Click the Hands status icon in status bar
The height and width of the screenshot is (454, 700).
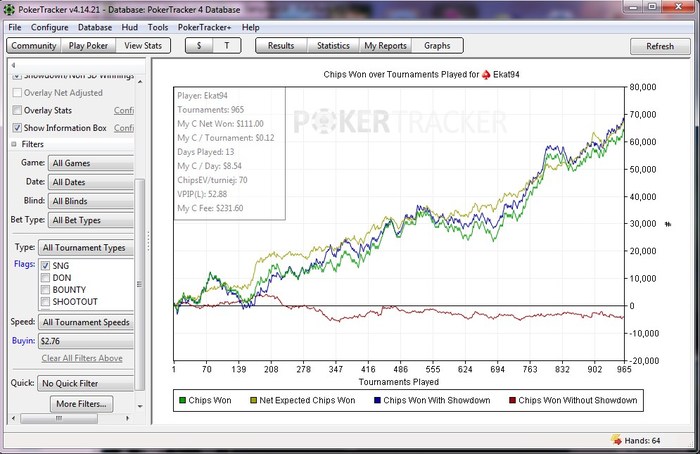pos(617,440)
